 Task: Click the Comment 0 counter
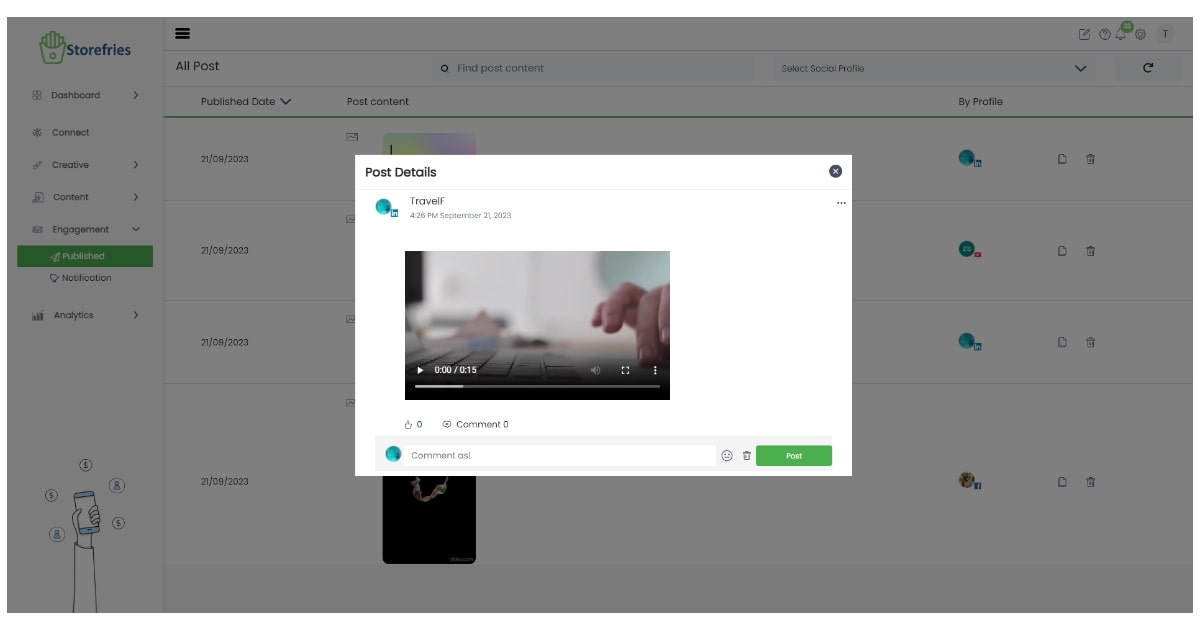pyautogui.click(x=475, y=425)
